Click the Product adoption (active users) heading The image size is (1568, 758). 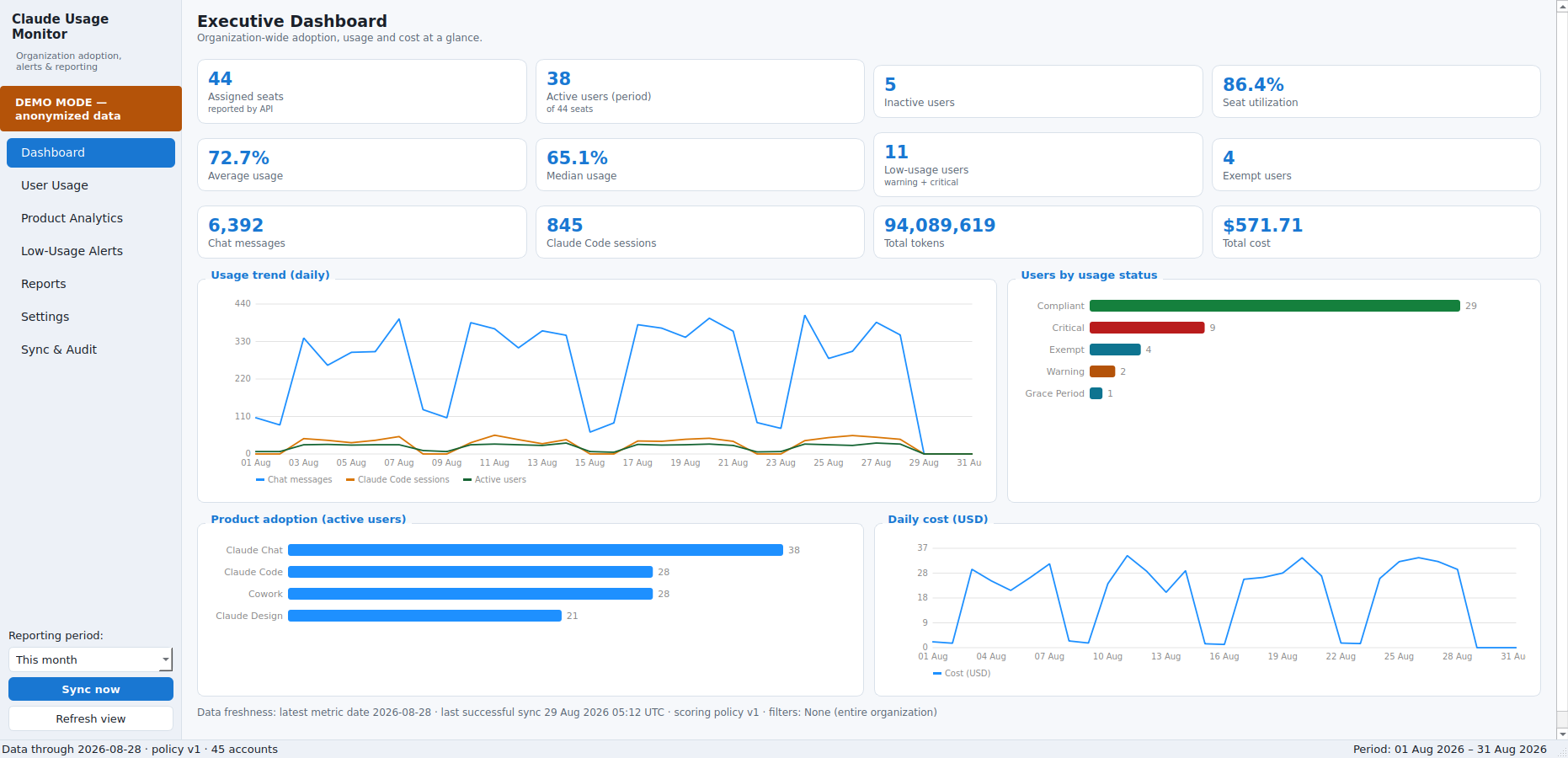click(308, 519)
